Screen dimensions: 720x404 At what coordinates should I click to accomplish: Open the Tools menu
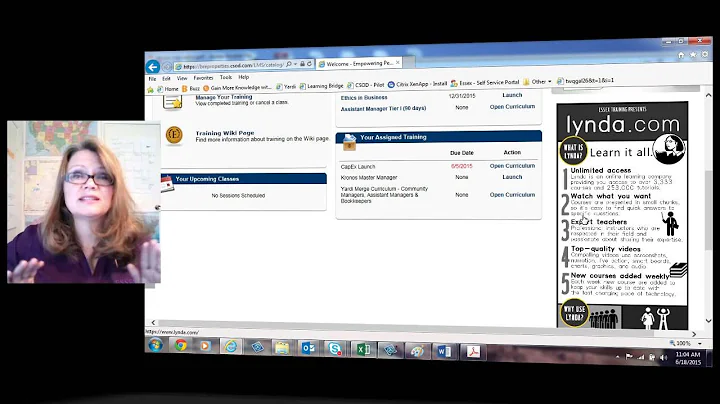(x=226, y=77)
